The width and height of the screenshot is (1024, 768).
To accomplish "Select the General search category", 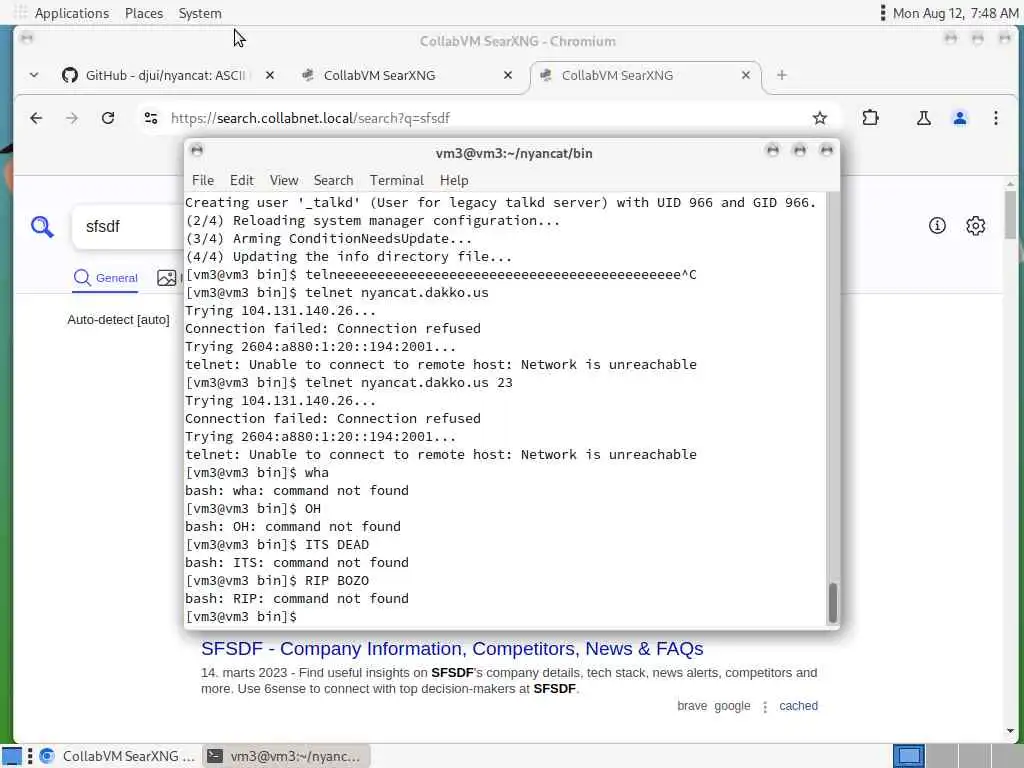I will (106, 278).
